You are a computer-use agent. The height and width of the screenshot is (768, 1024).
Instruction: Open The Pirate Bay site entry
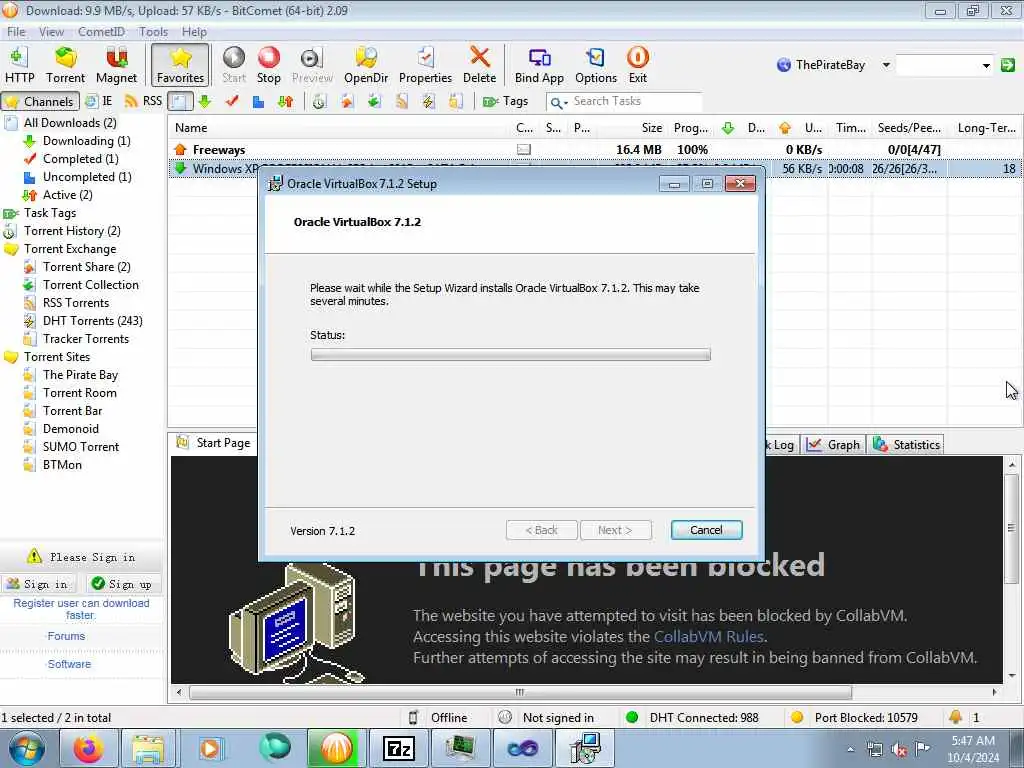pyautogui.click(x=80, y=375)
